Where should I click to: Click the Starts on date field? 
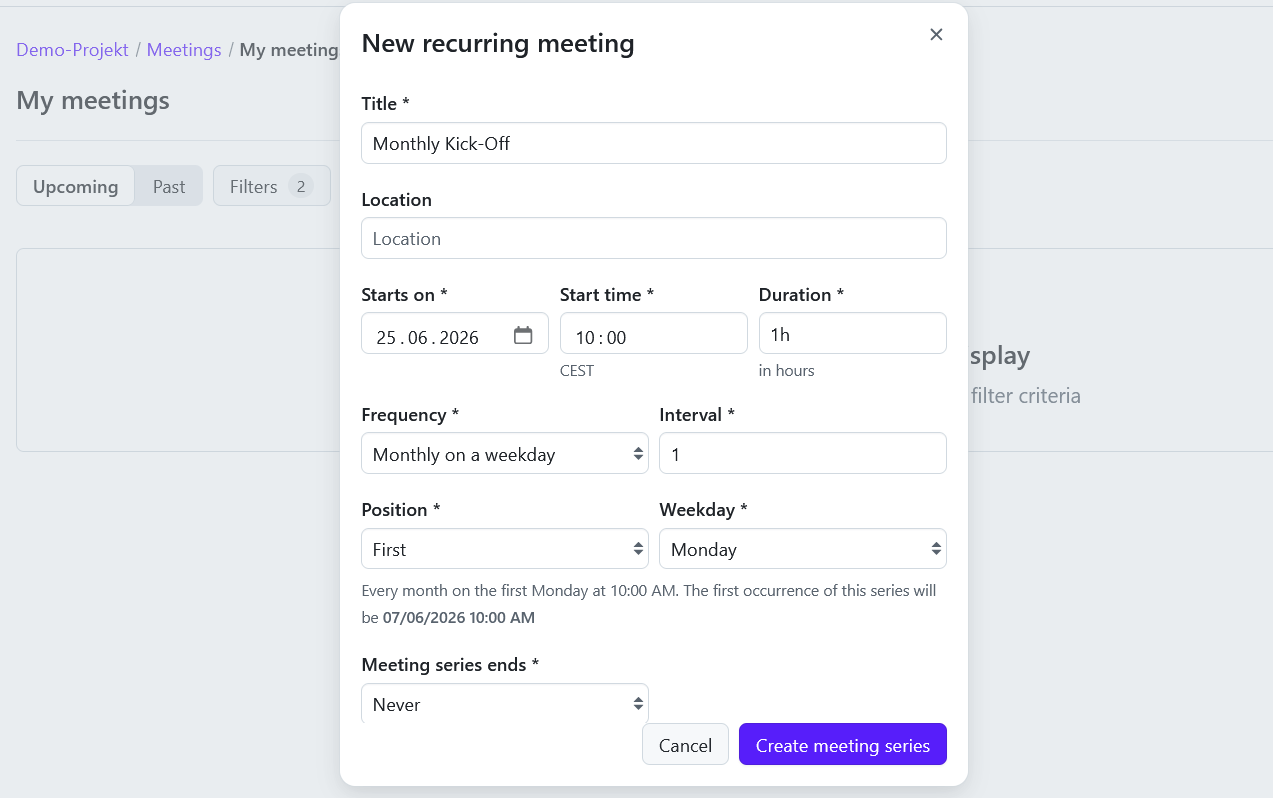(455, 333)
